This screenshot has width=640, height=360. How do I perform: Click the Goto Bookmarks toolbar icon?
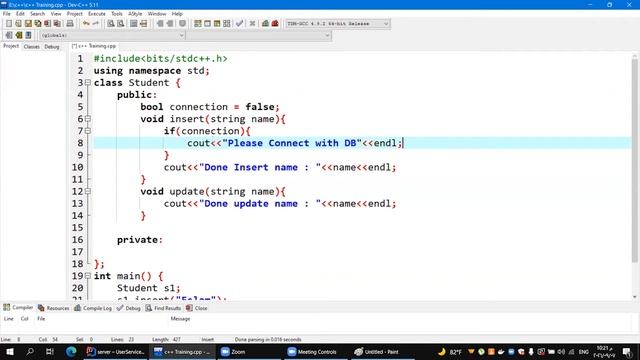click(29, 35)
